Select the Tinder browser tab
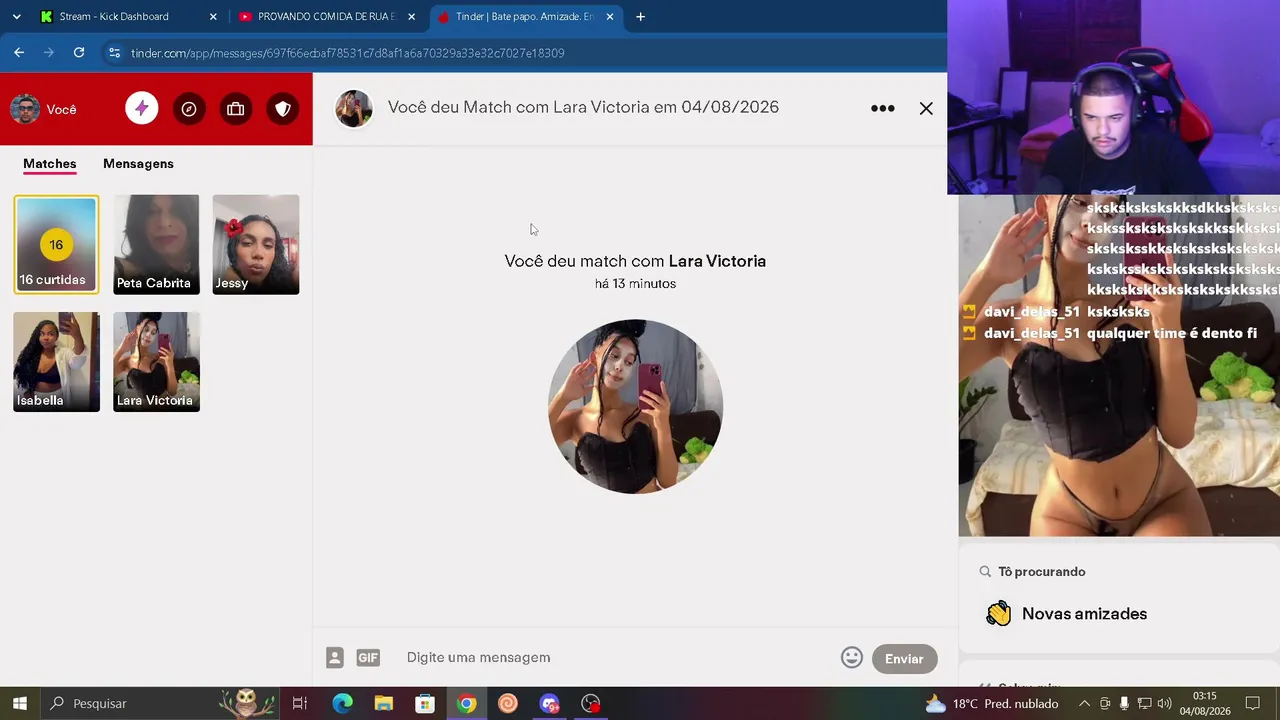The image size is (1280, 720). [524, 16]
